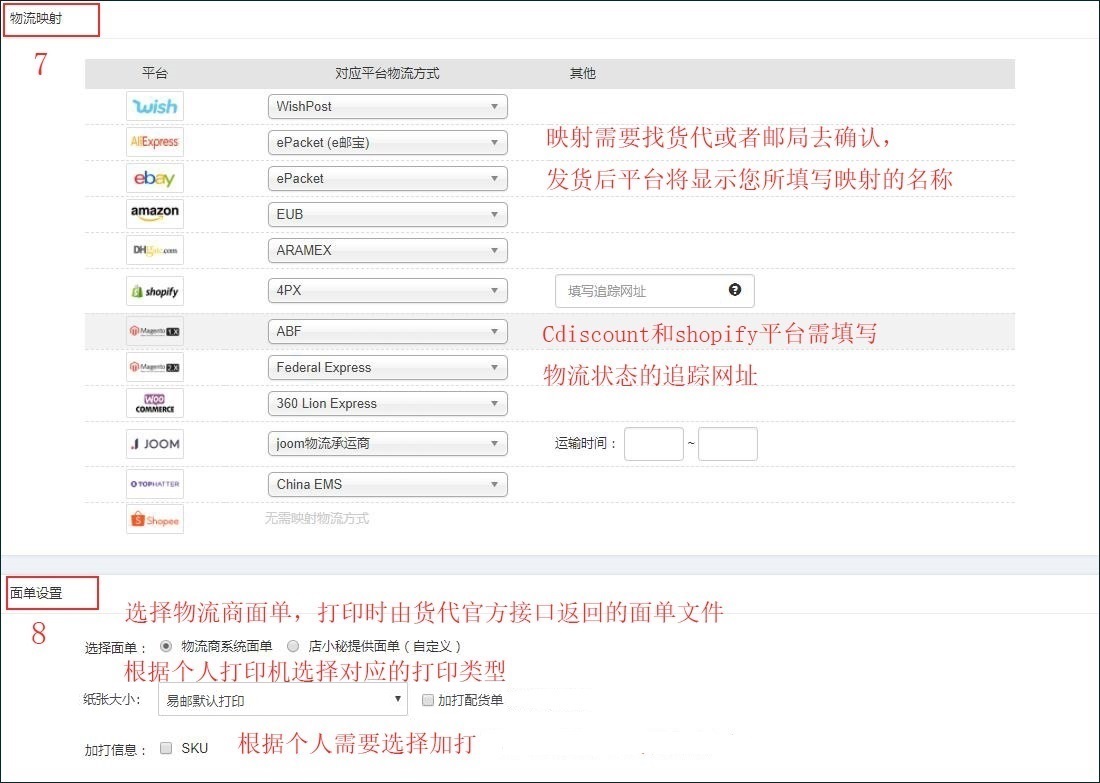The image size is (1100, 783).
Task: Click the 物流映射 section heading
Action: 36,19
